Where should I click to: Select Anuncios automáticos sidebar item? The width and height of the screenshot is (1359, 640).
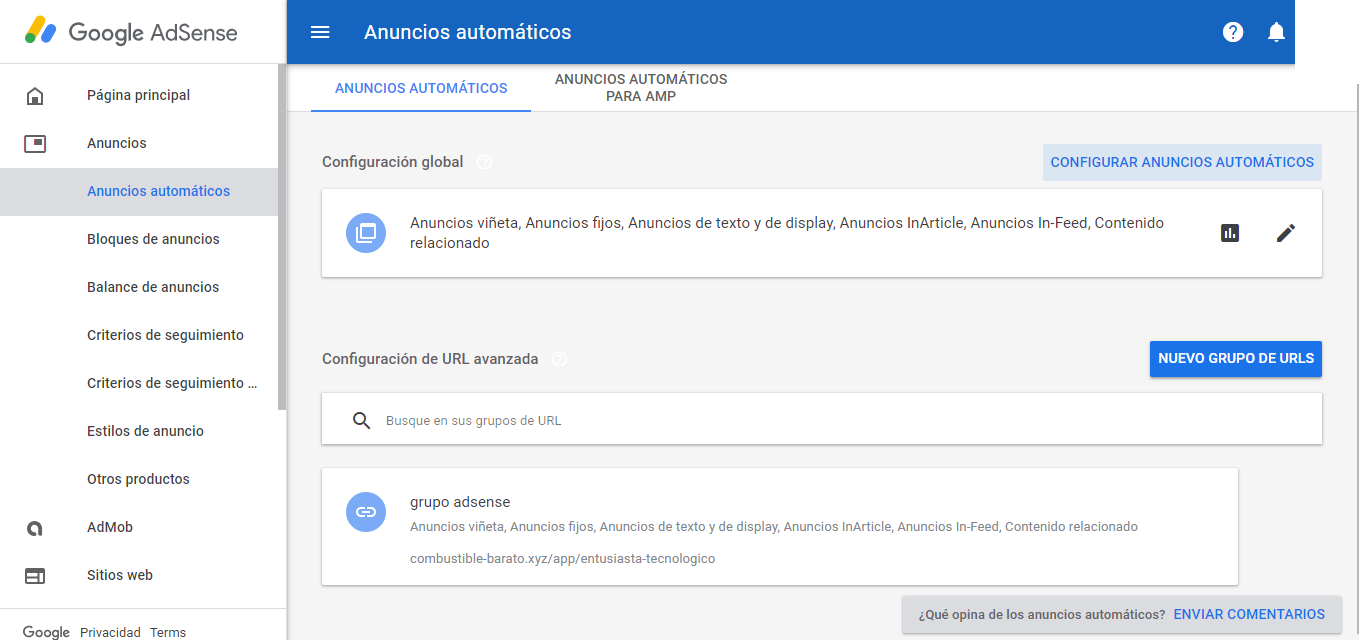139,192
